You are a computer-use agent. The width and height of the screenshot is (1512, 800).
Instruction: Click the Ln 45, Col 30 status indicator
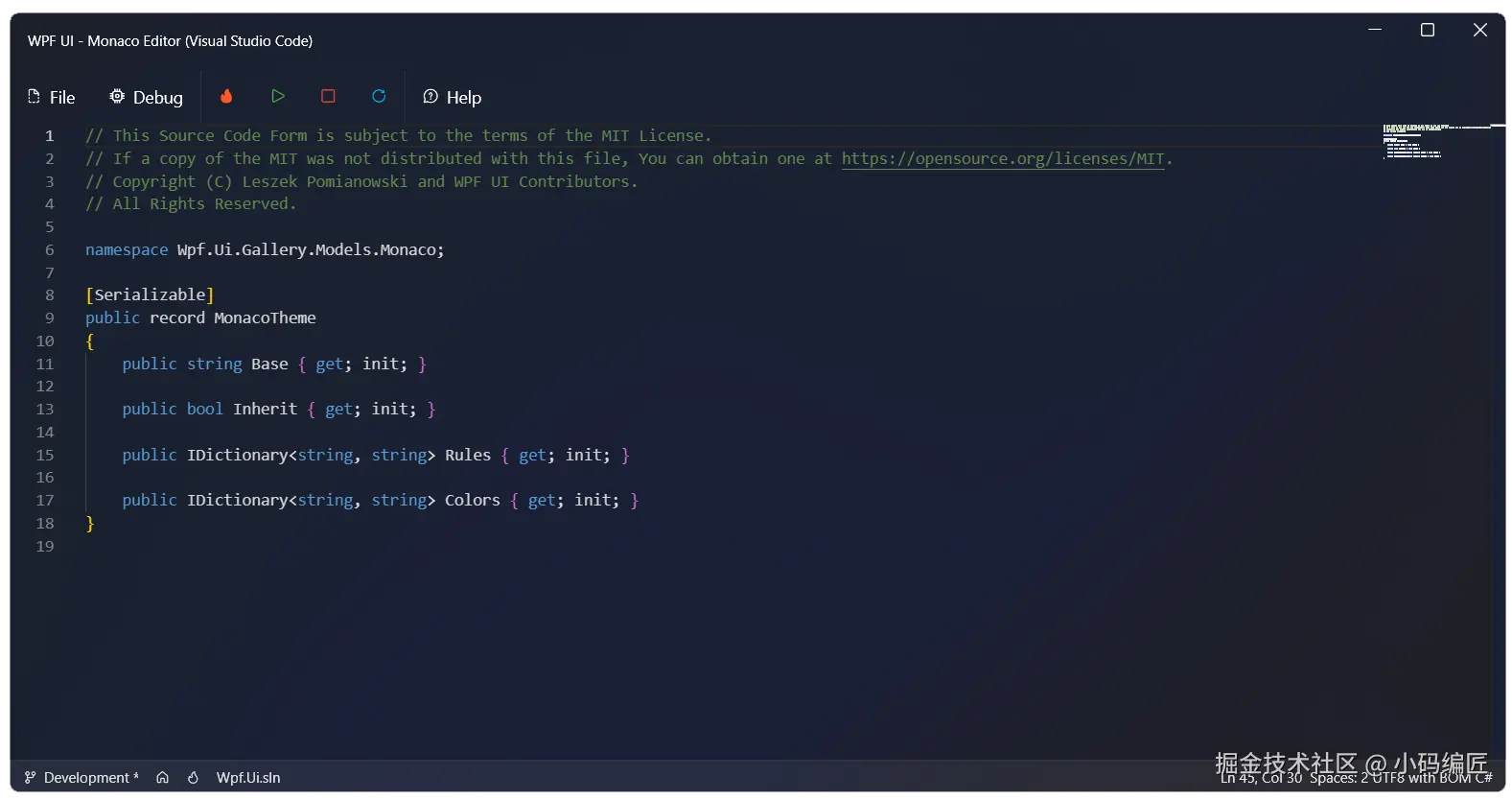tap(1262, 778)
